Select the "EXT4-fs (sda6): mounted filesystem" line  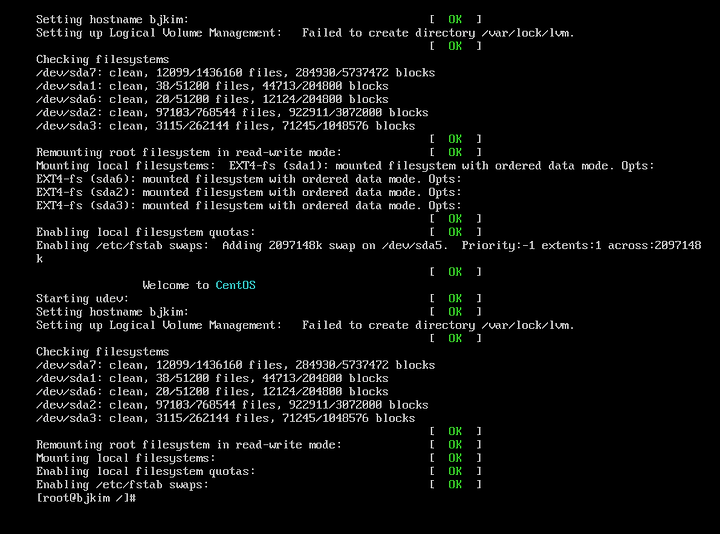(248, 179)
